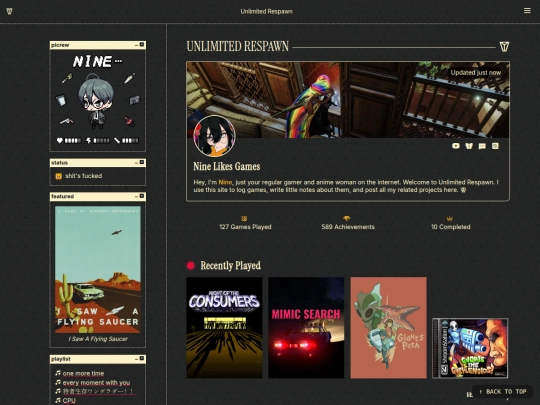540x405 pixels.
Task: Click the music note beside 'CPU'
Action: pos(58,400)
